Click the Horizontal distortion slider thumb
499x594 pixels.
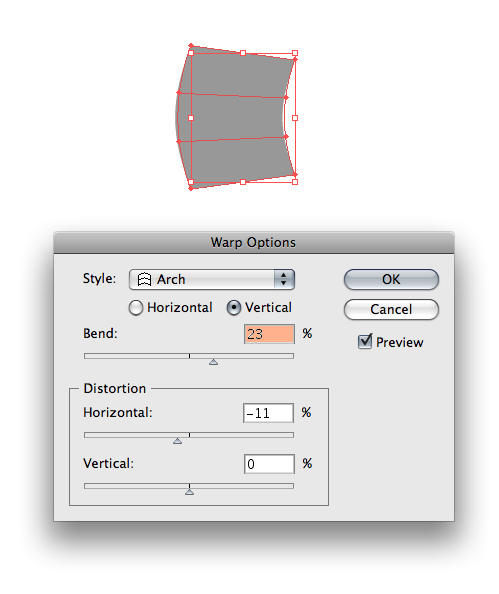pyautogui.click(x=177, y=441)
